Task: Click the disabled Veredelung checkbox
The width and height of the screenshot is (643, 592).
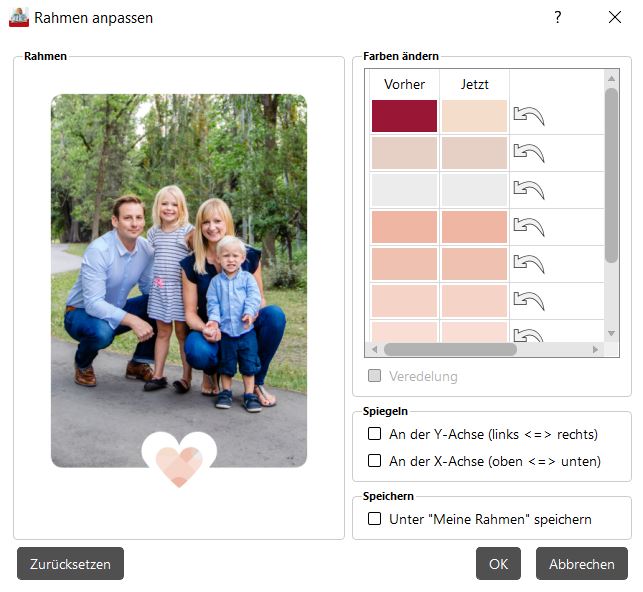Action: (374, 375)
